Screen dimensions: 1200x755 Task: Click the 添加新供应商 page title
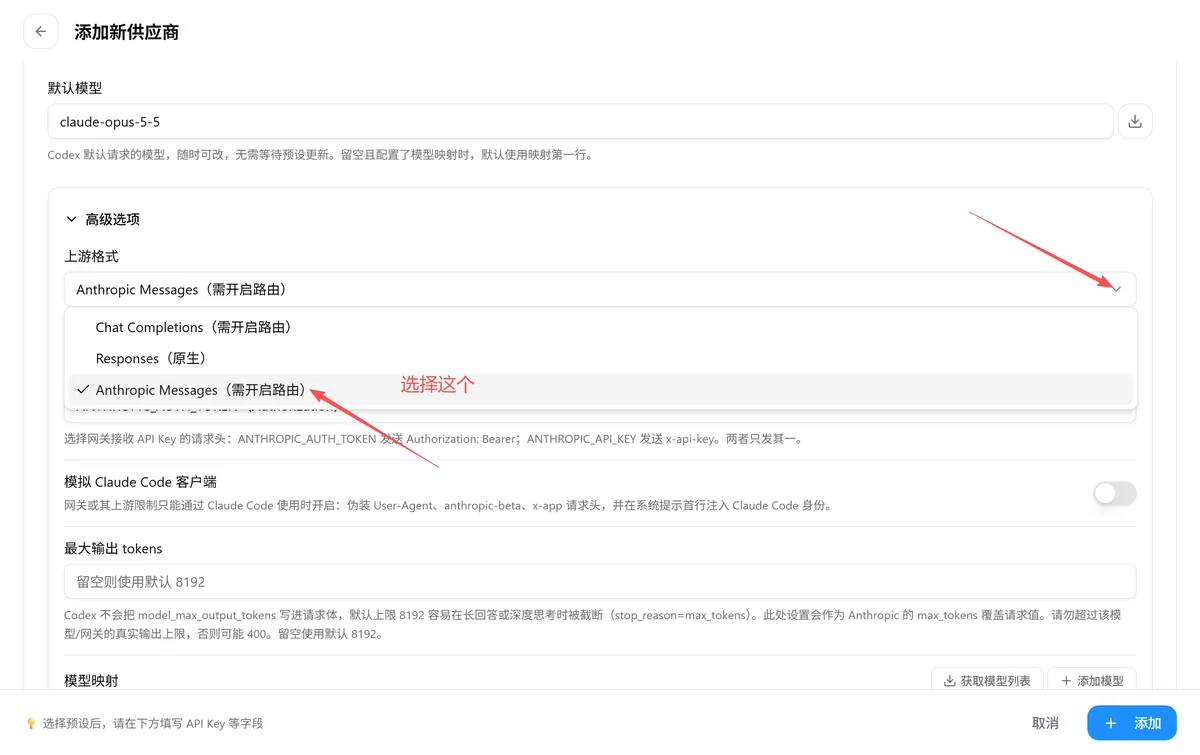click(127, 32)
